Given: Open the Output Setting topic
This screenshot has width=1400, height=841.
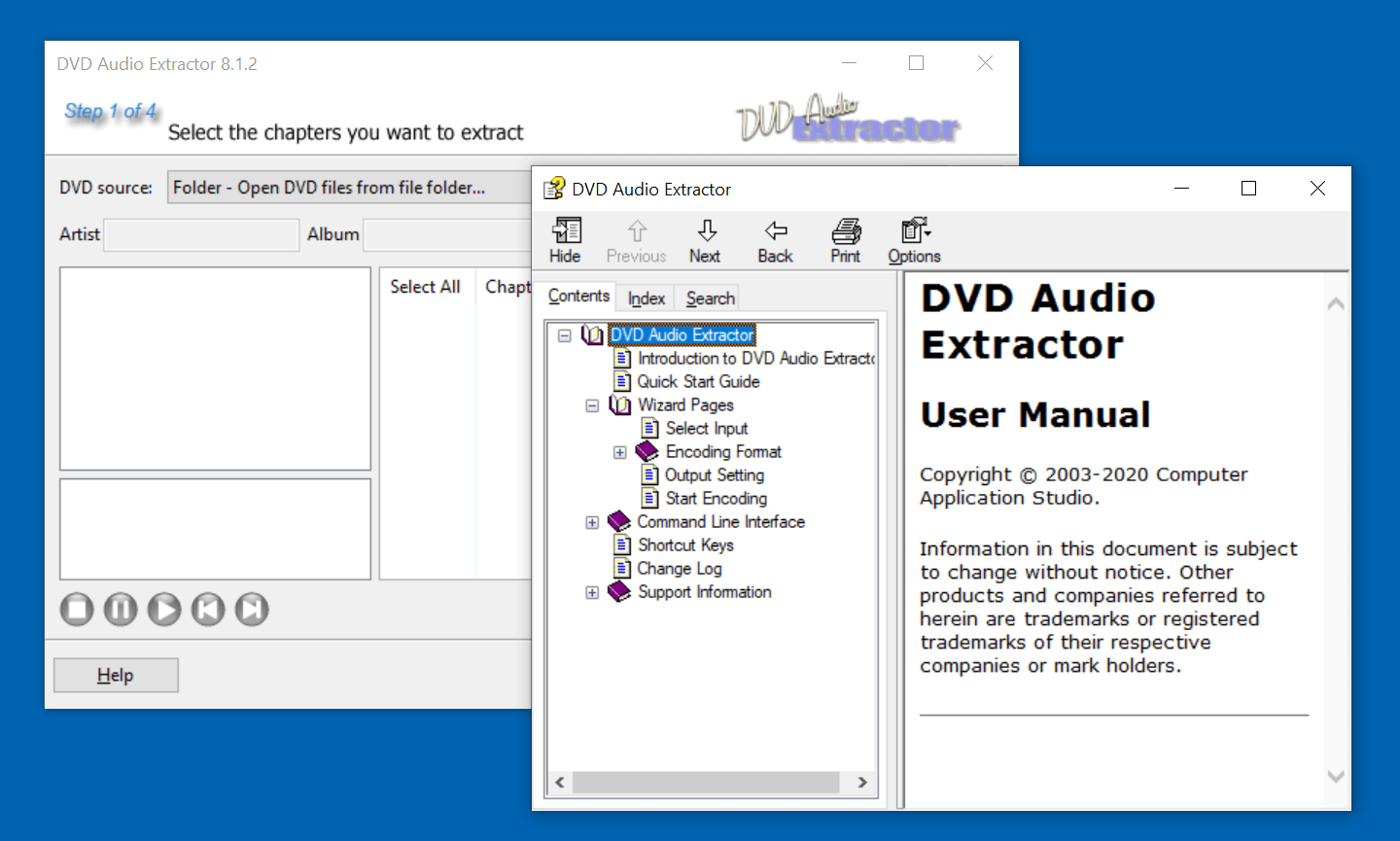Looking at the screenshot, I should (x=715, y=474).
